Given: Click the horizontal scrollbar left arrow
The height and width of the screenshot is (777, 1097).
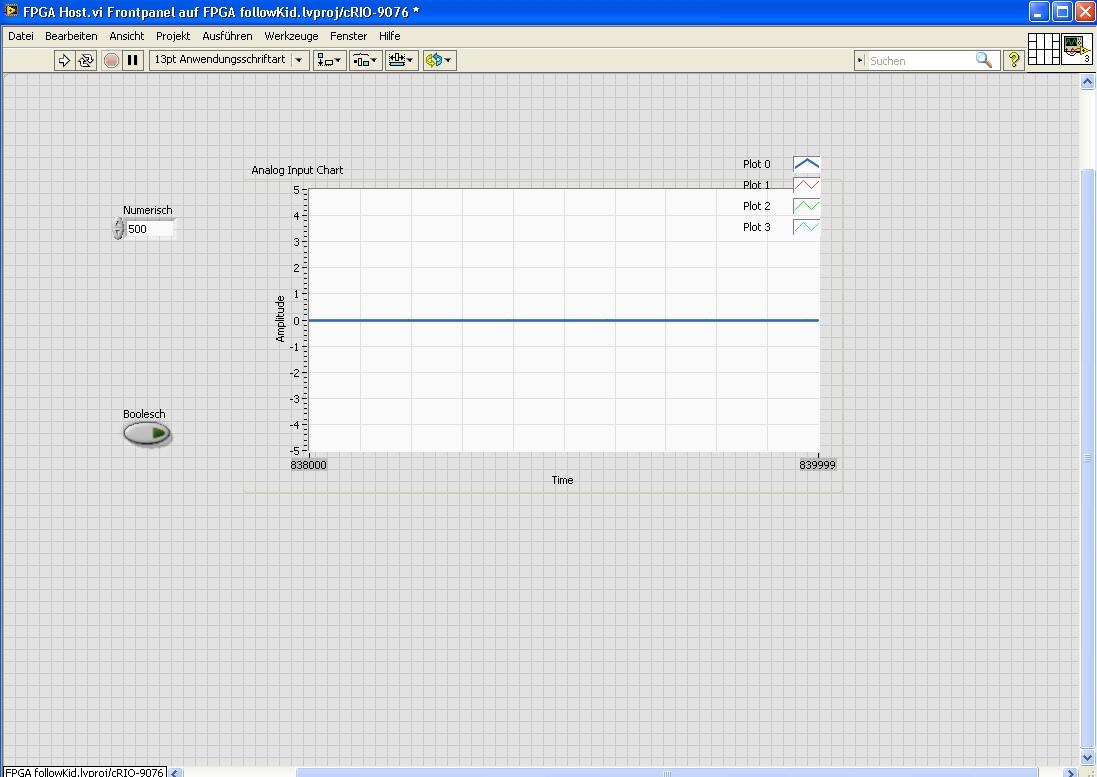Looking at the screenshot, I should (x=175, y=772).
